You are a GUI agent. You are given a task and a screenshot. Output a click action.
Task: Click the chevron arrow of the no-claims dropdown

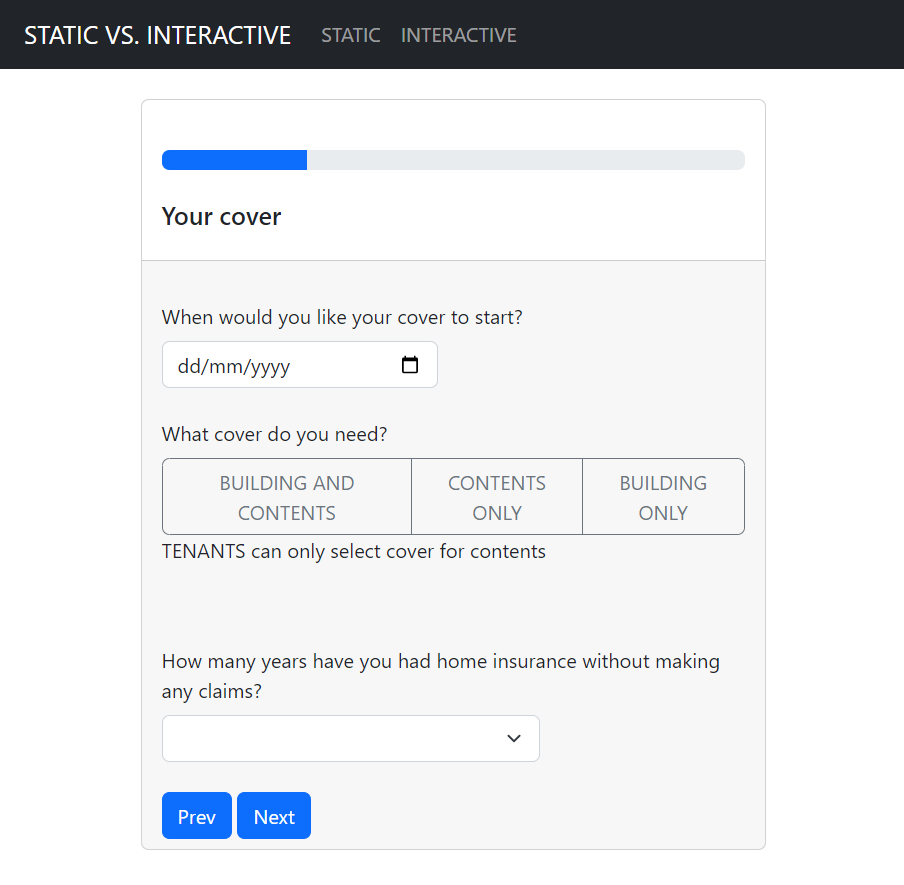514,738
